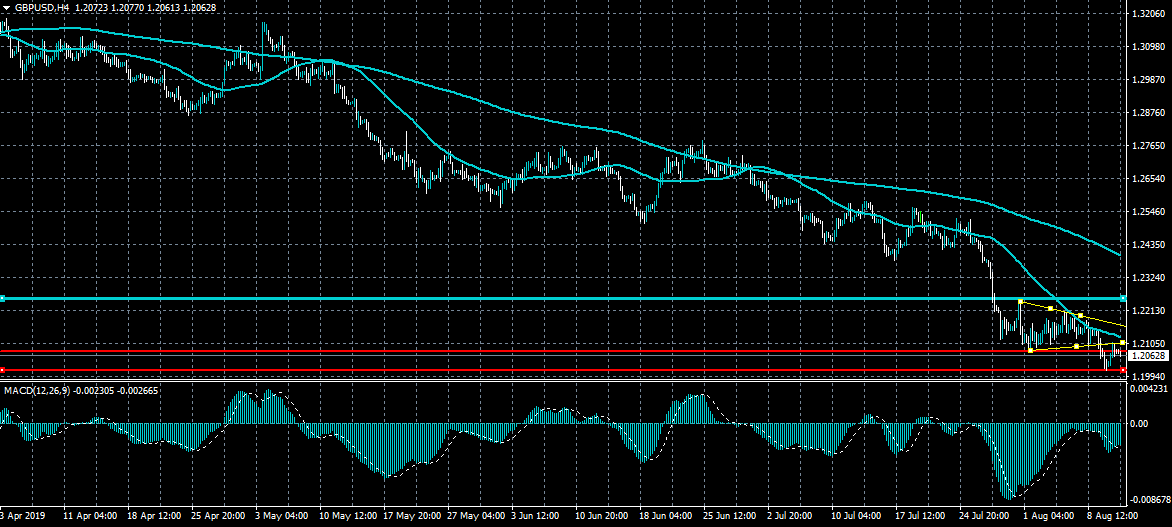Click the 1.27650 price scale label

pos(1147,146)
